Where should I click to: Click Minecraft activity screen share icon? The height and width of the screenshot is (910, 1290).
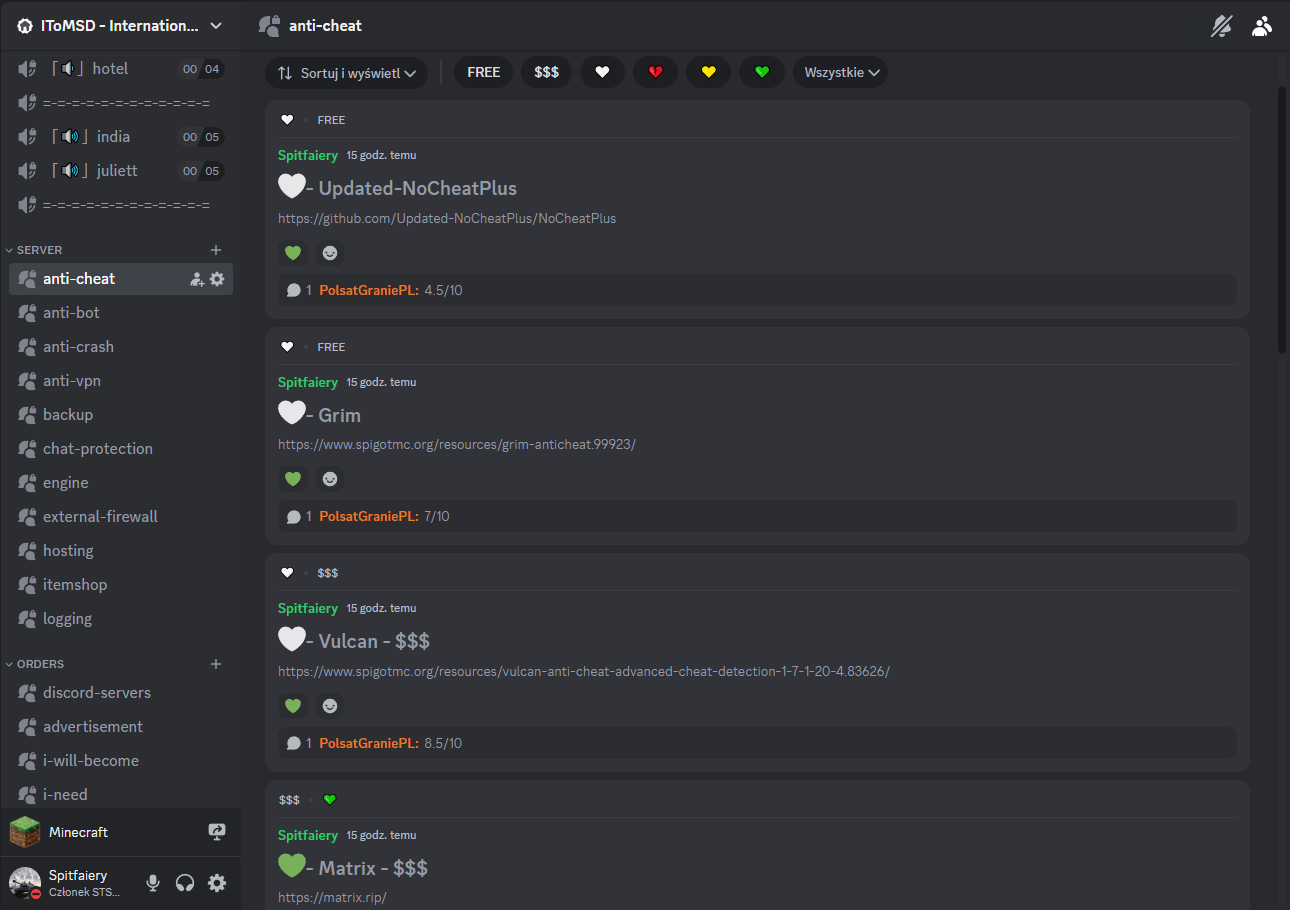click(217, 832)
